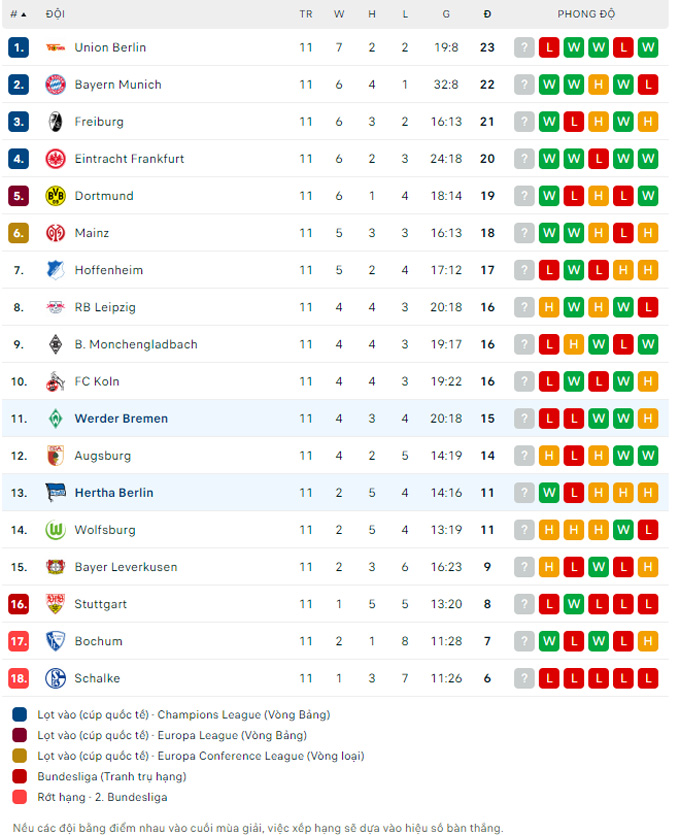Click the Werder Bremen diamond logo
This screenshot has width=680, height=835.
pyautogui.click(x=55, y=419)
